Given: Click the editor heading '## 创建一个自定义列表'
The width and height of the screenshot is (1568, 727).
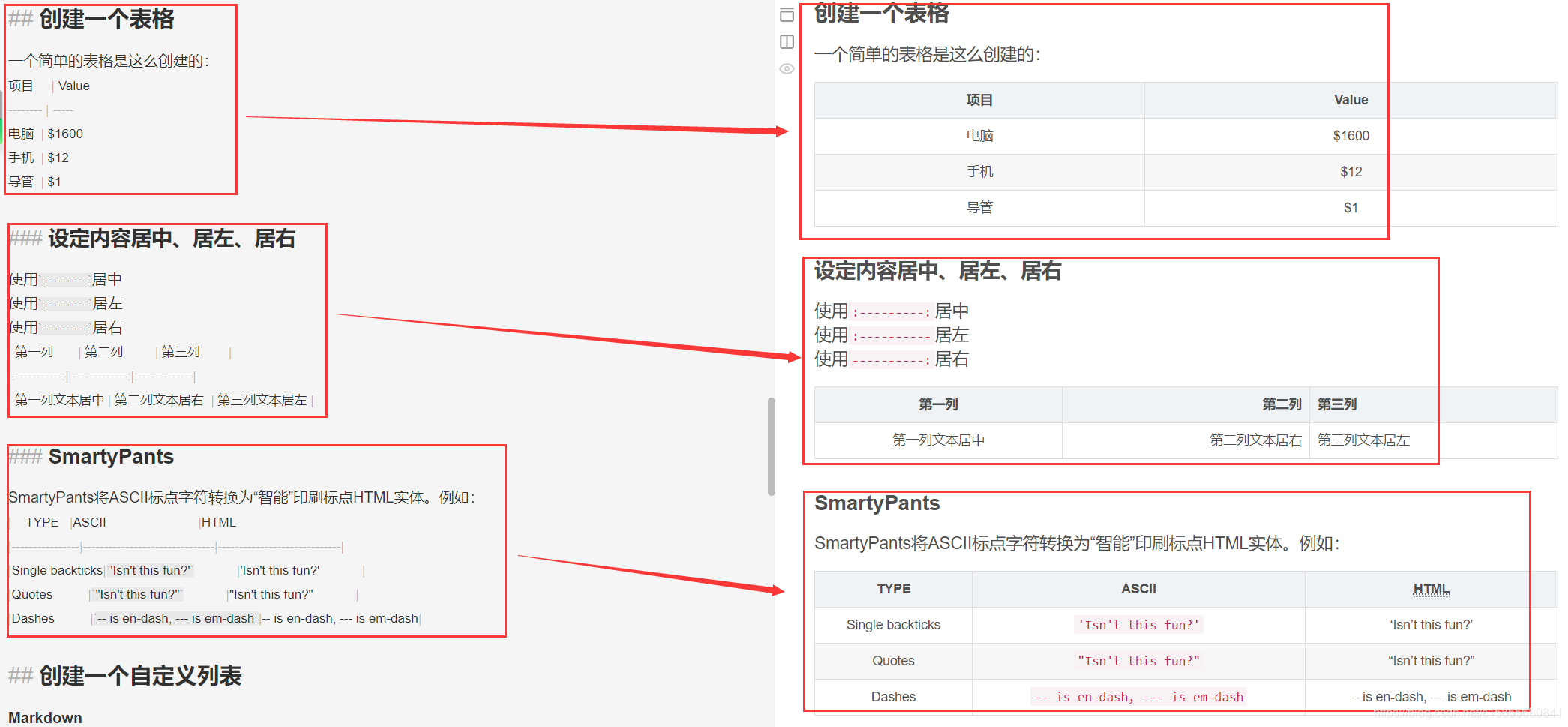Looking at the screenshot, I should 125,676.
